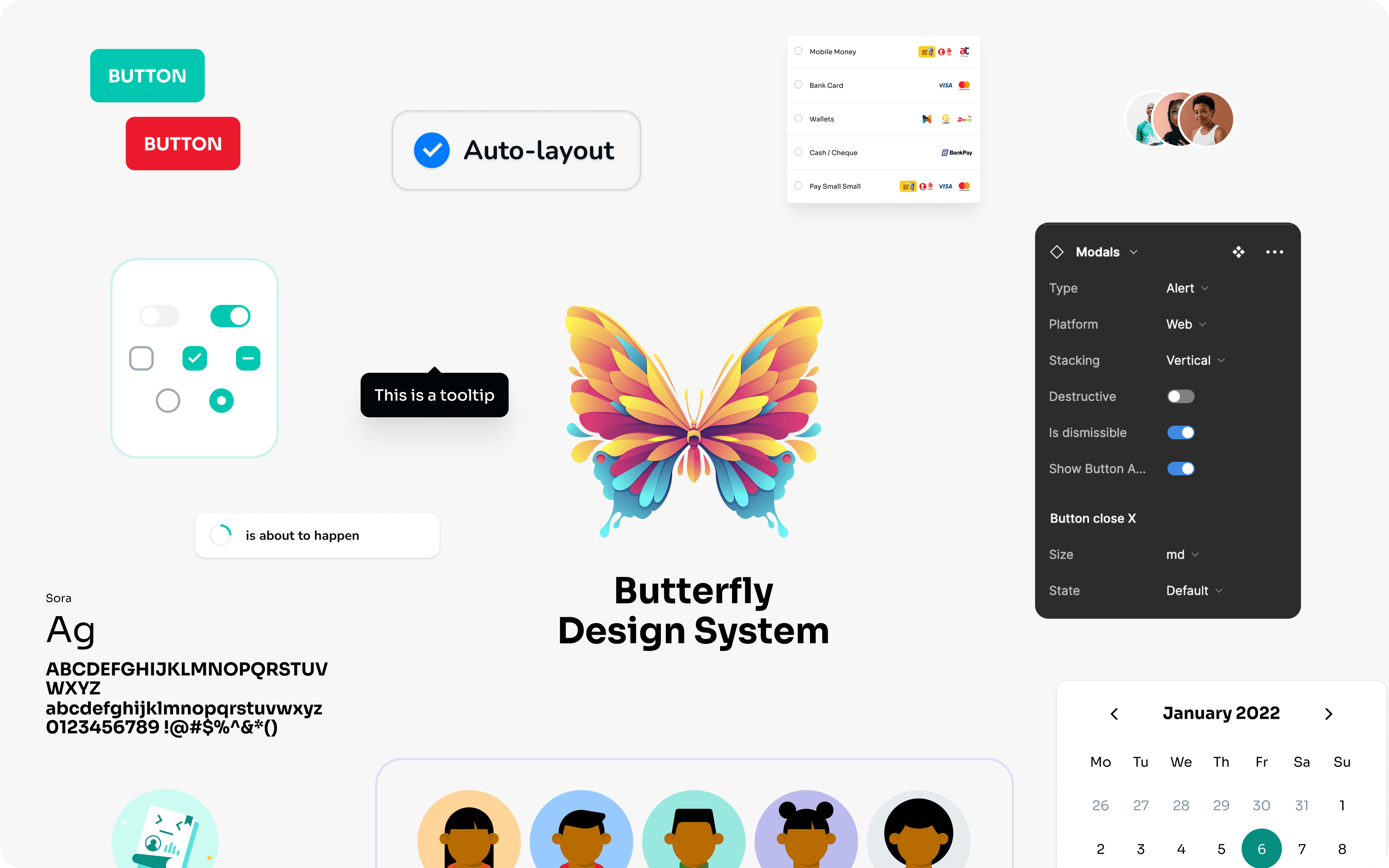Click the previous month arrow on calendar

pyautogui.click(x=1114, y=713)
